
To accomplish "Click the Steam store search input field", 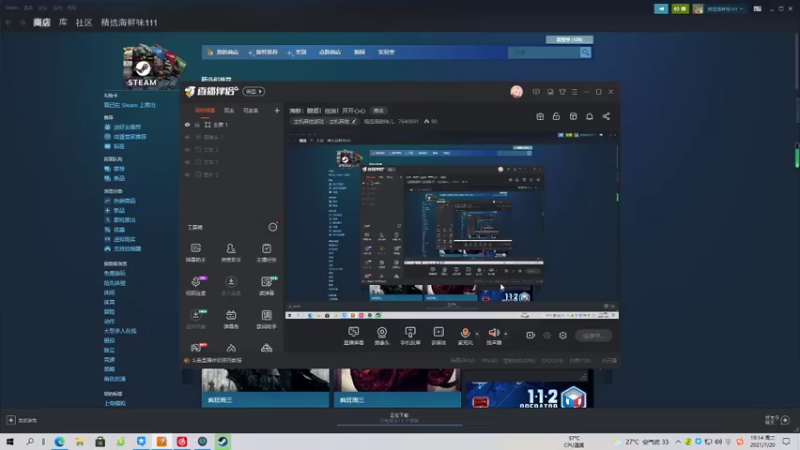I will click(x=544, y=52).
